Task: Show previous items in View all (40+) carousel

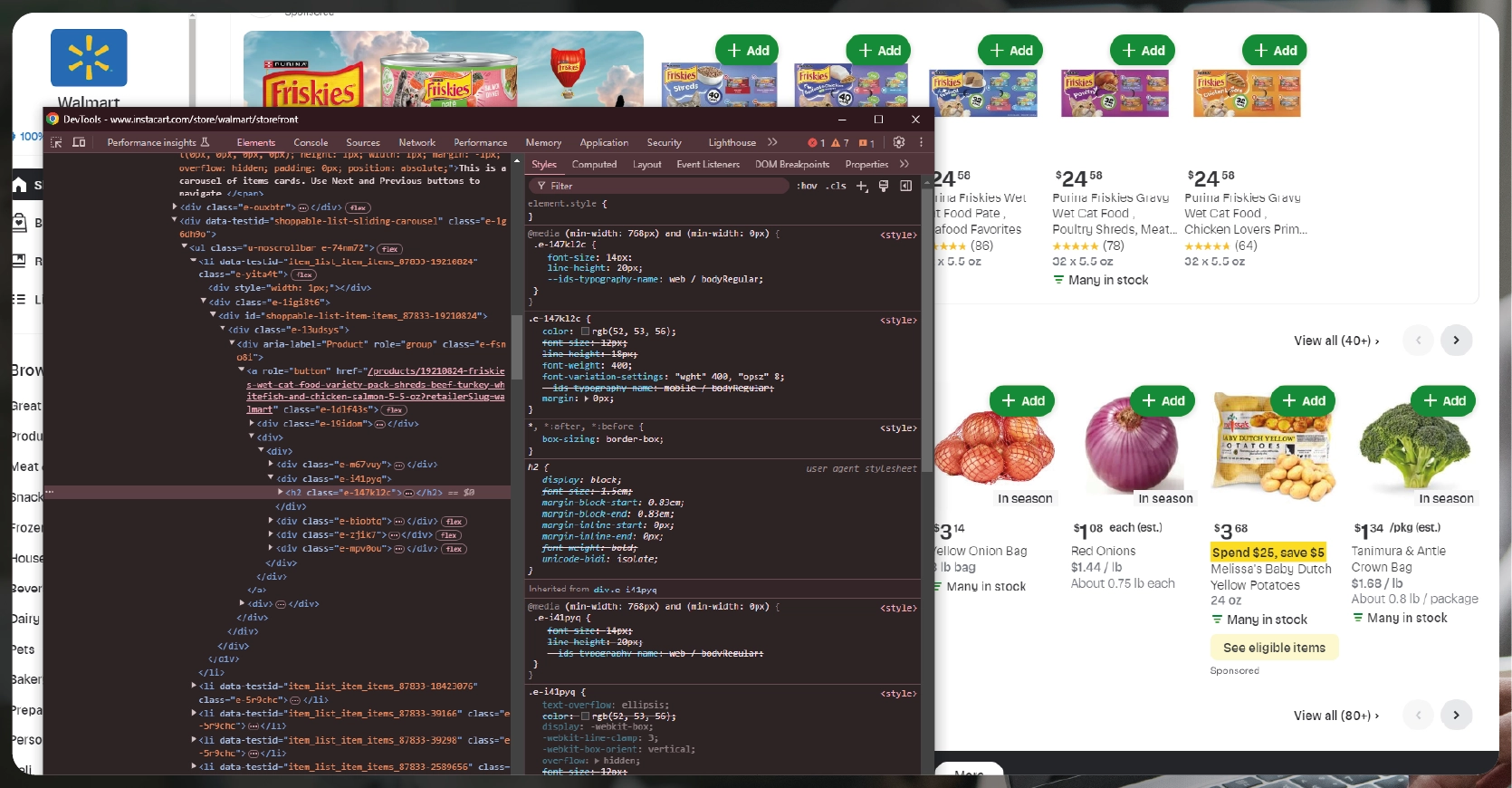Action: (x=1418, y=341)
